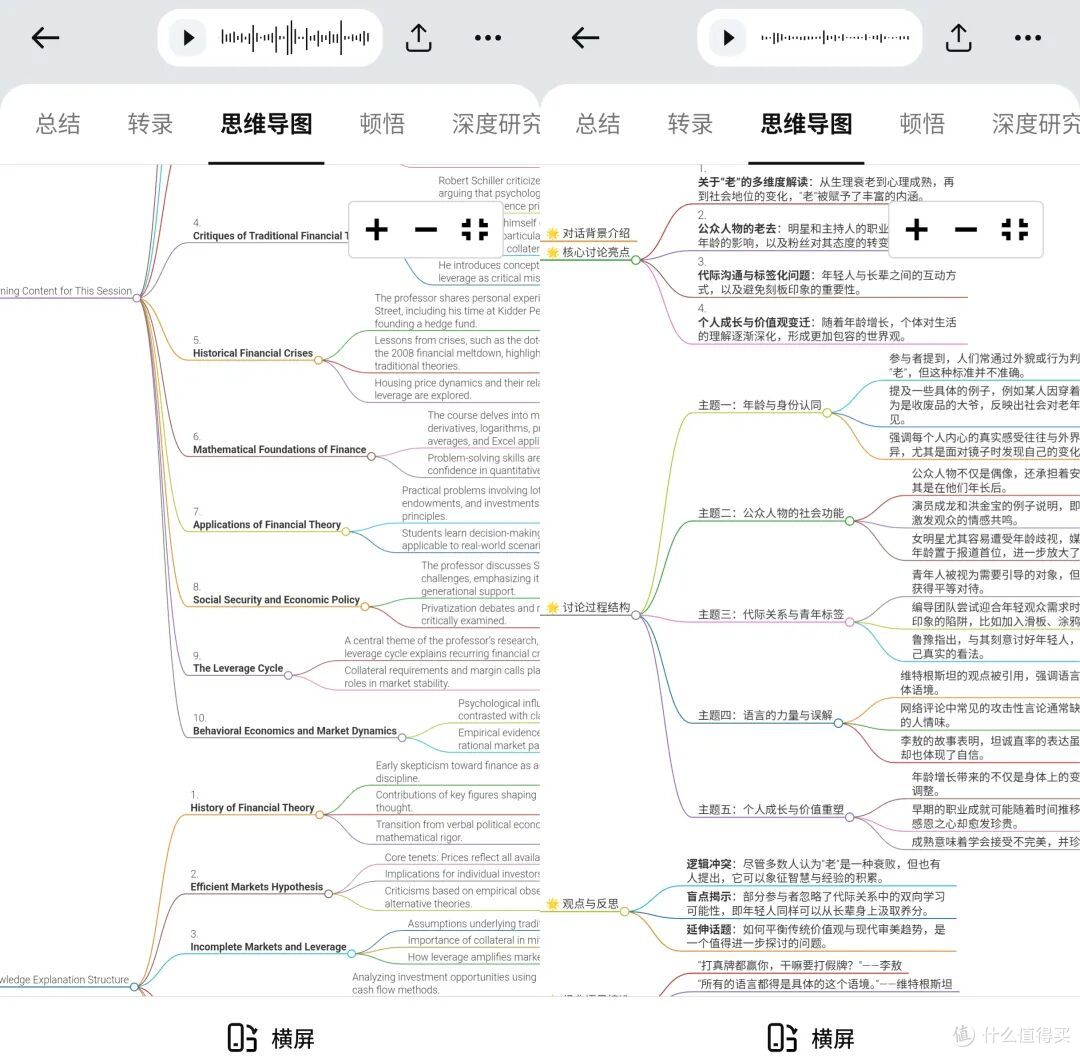The image size is (1080, 1057).
Task: Select the 顿悟 tab on left screen
Action: click(x=382, y=124)
